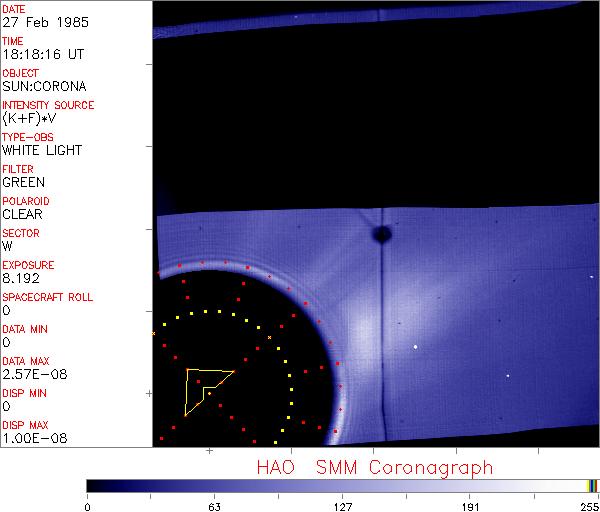
Task: Click the 8.192 exposure value
Action: [20, 279]
